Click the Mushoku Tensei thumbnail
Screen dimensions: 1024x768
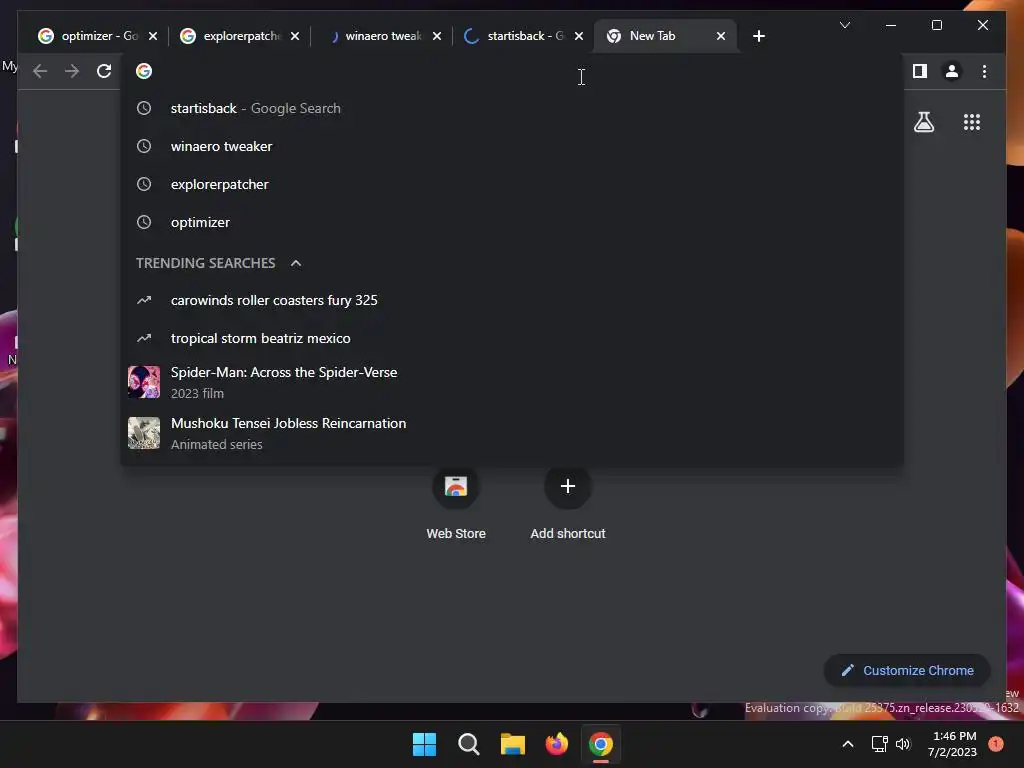[144, 433]
